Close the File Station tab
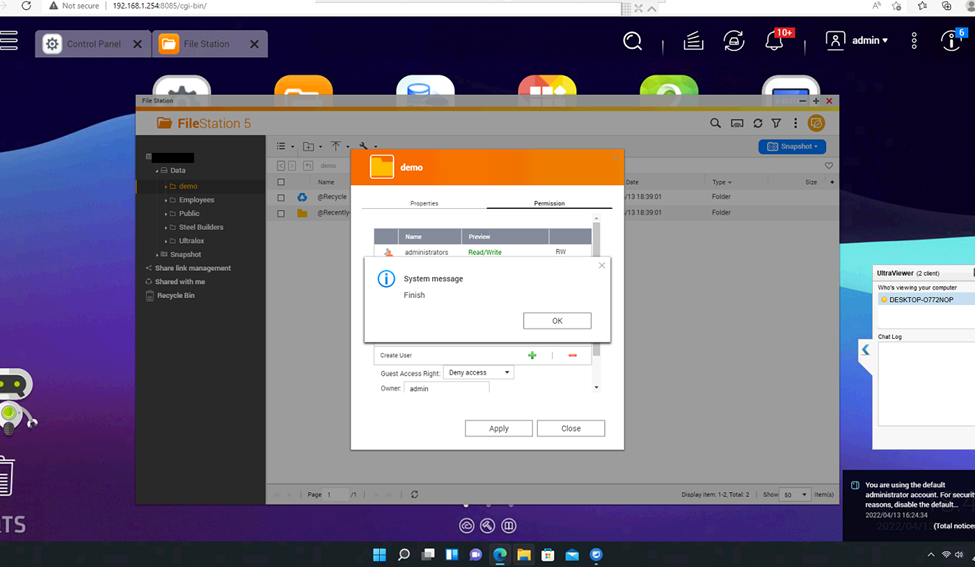Screen dimensions: 975x567 254,44
